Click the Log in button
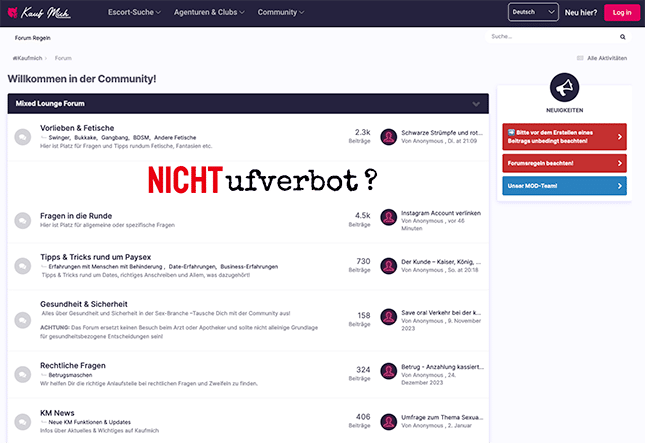This screenshot has height=443, width=645. (x=622, y=12)
